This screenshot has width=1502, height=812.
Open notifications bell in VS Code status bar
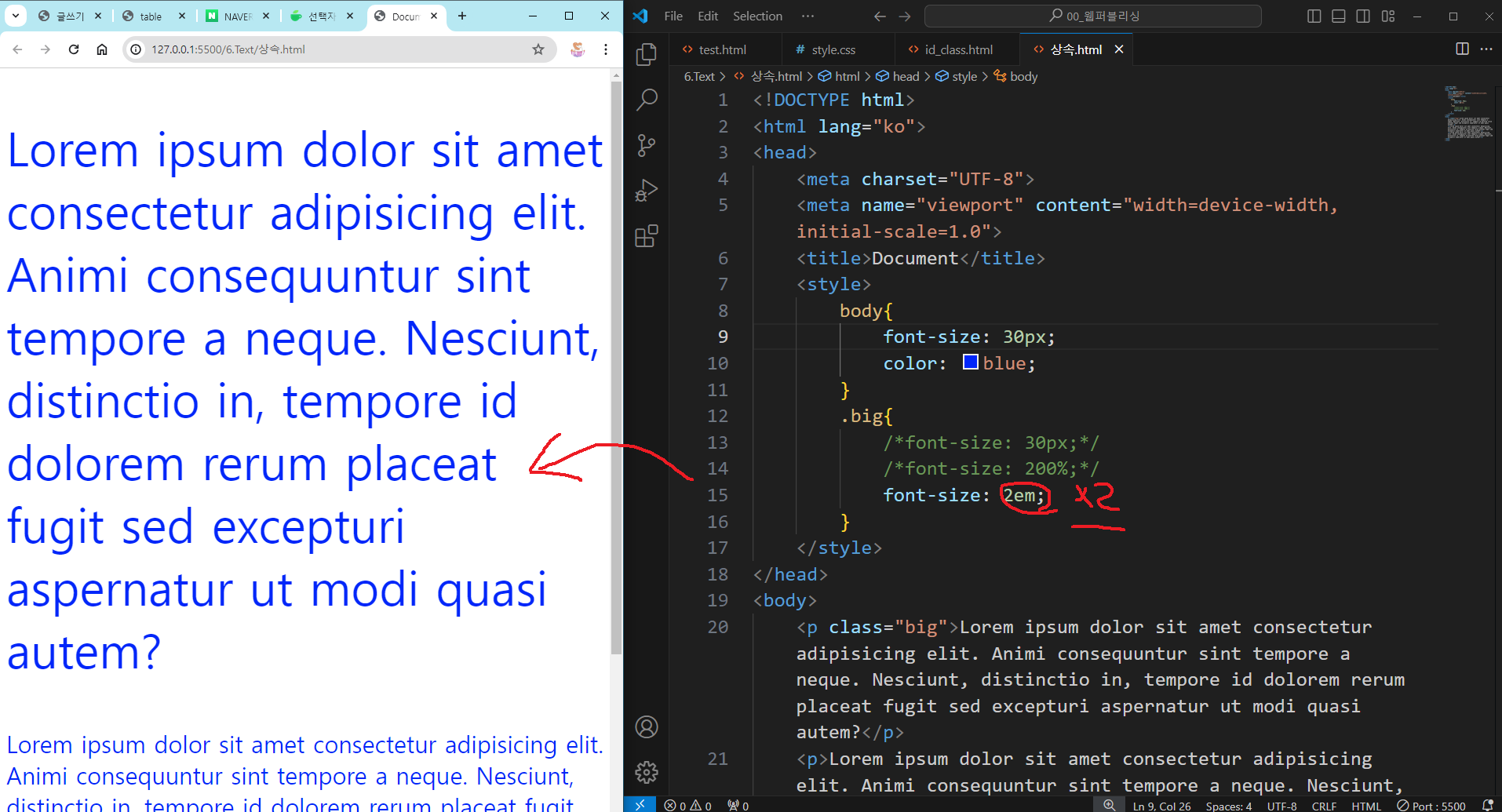tap(1487, 805)
